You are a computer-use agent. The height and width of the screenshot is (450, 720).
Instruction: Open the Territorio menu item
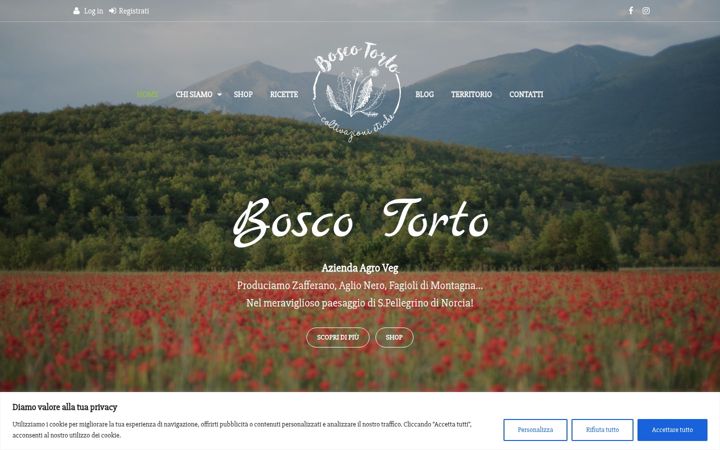click(471, 94)
